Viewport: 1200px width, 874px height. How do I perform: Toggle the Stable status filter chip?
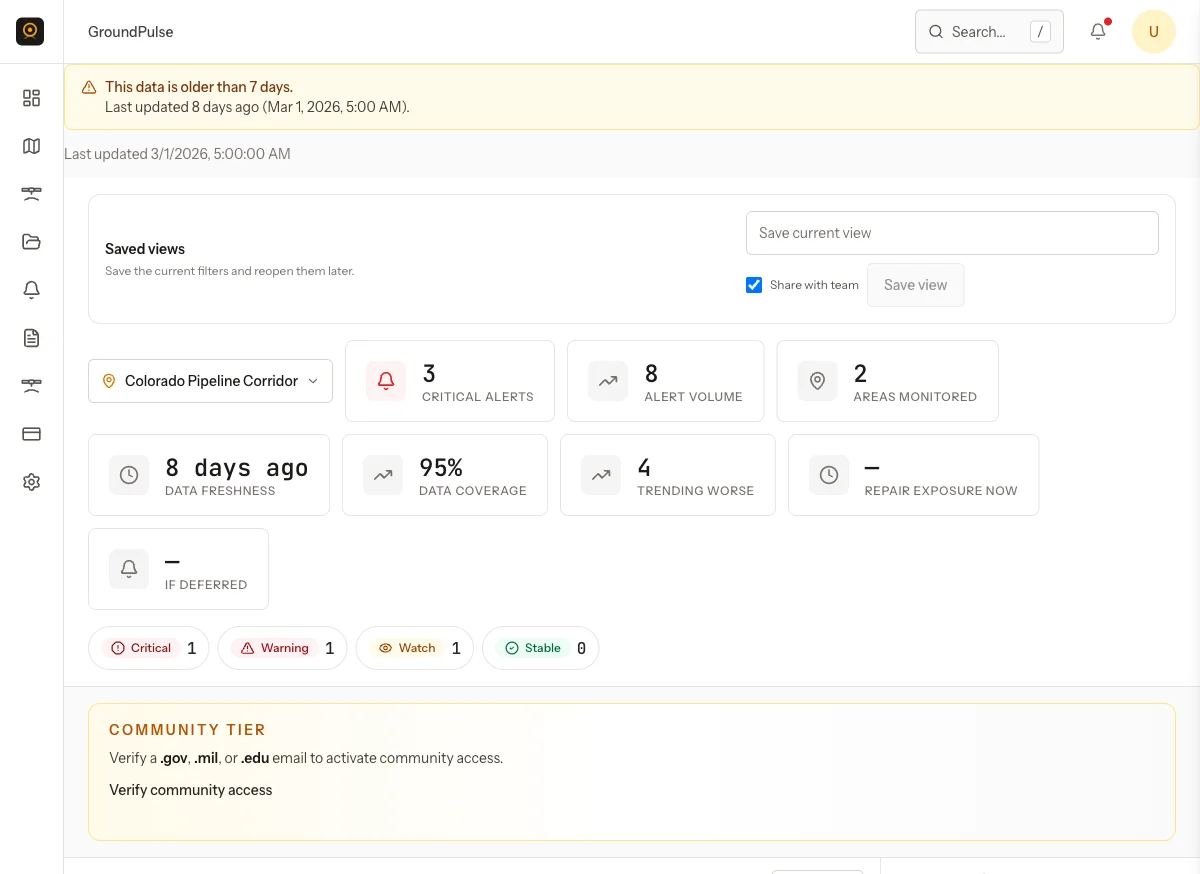click(x=540, y=648)
